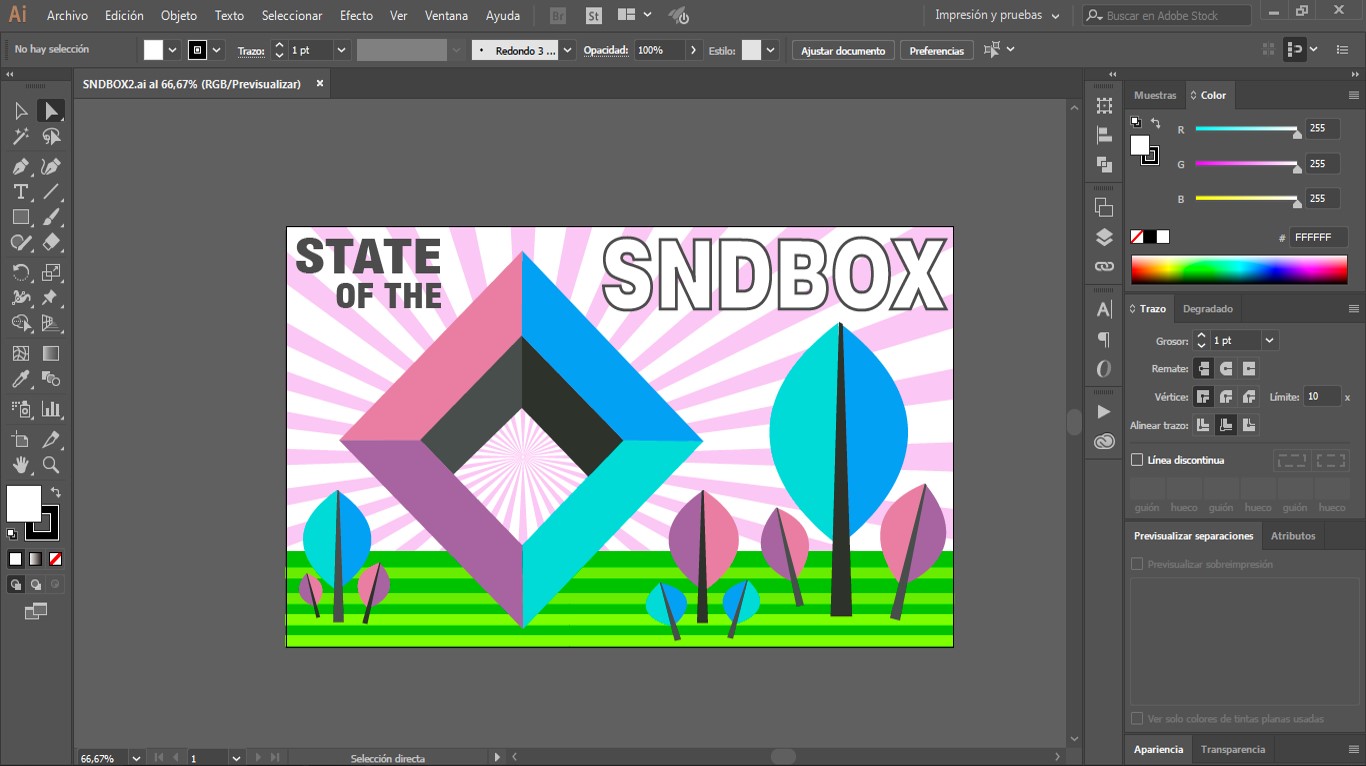Viewport: 1366px width, 766px height.
Task: Open the Objeto menu
Action: tap(179, 15)
